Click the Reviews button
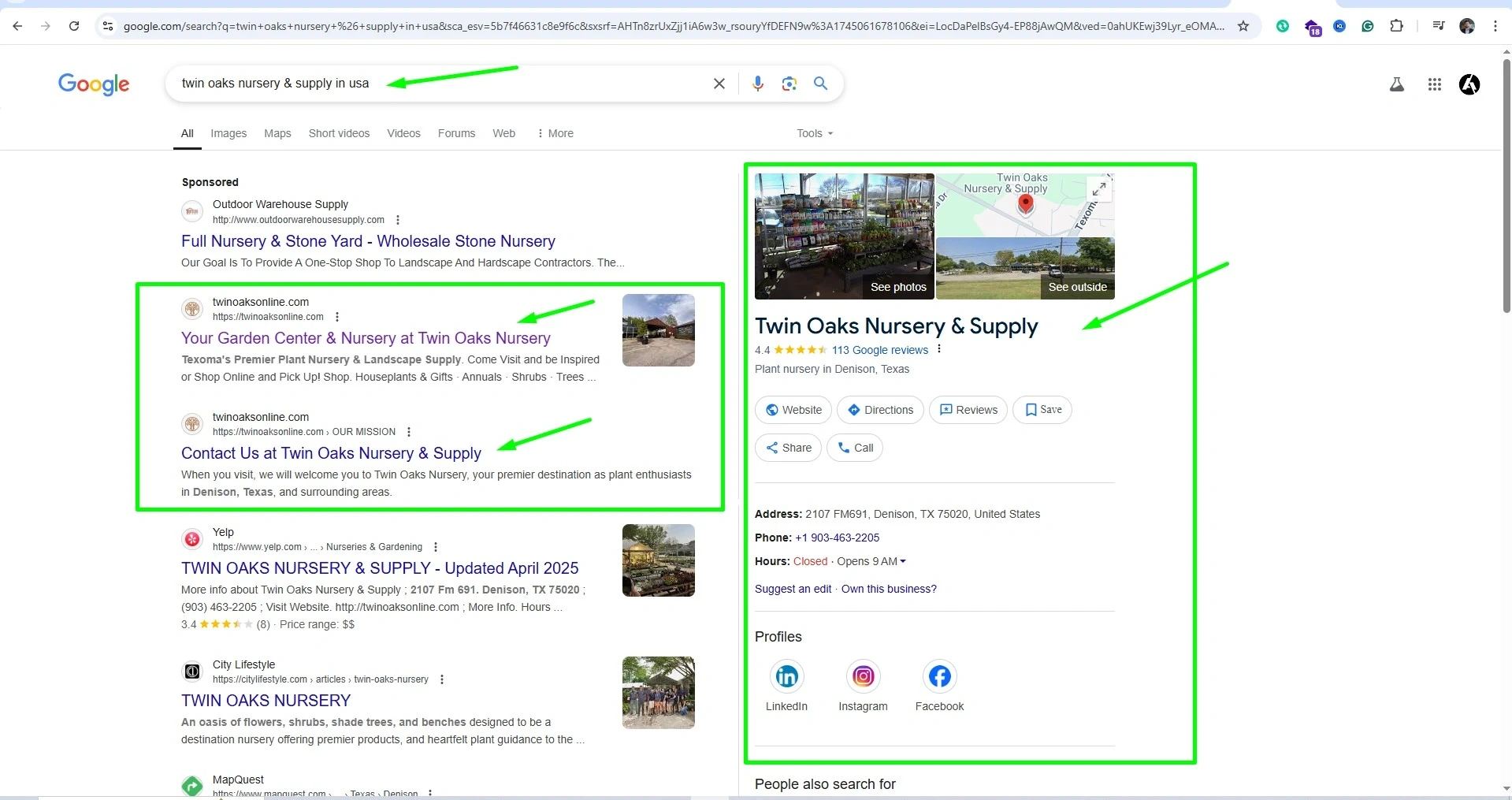Screen dimensions: 1512x800 [968, 410]
